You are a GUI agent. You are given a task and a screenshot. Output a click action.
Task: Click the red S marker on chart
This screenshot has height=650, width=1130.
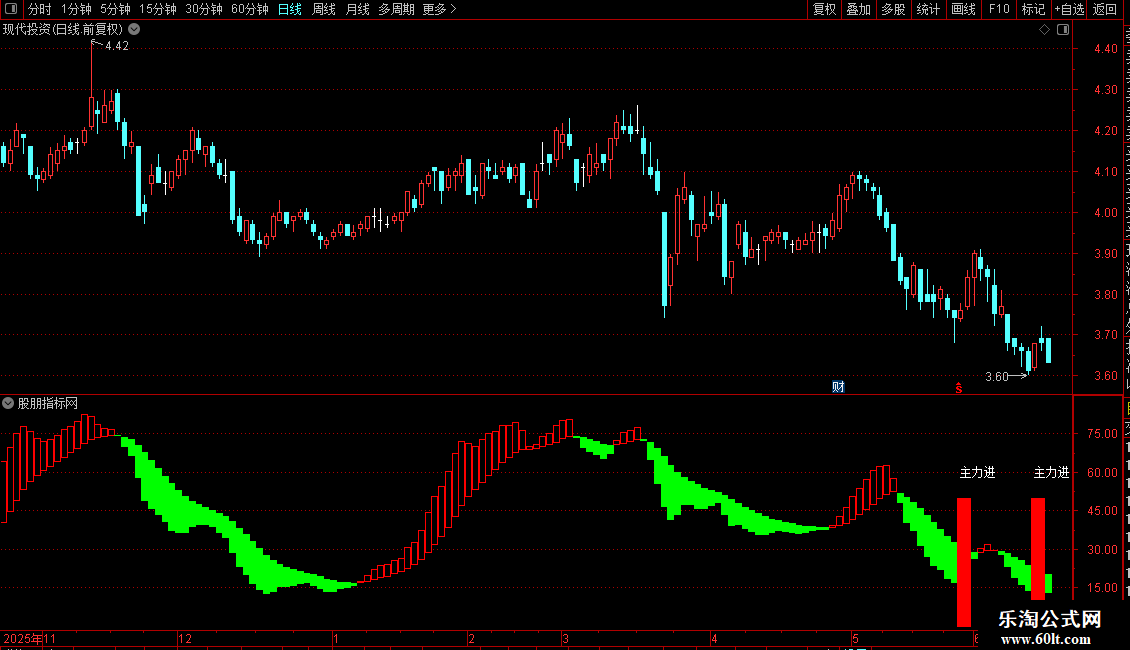(x=958, y=388)
